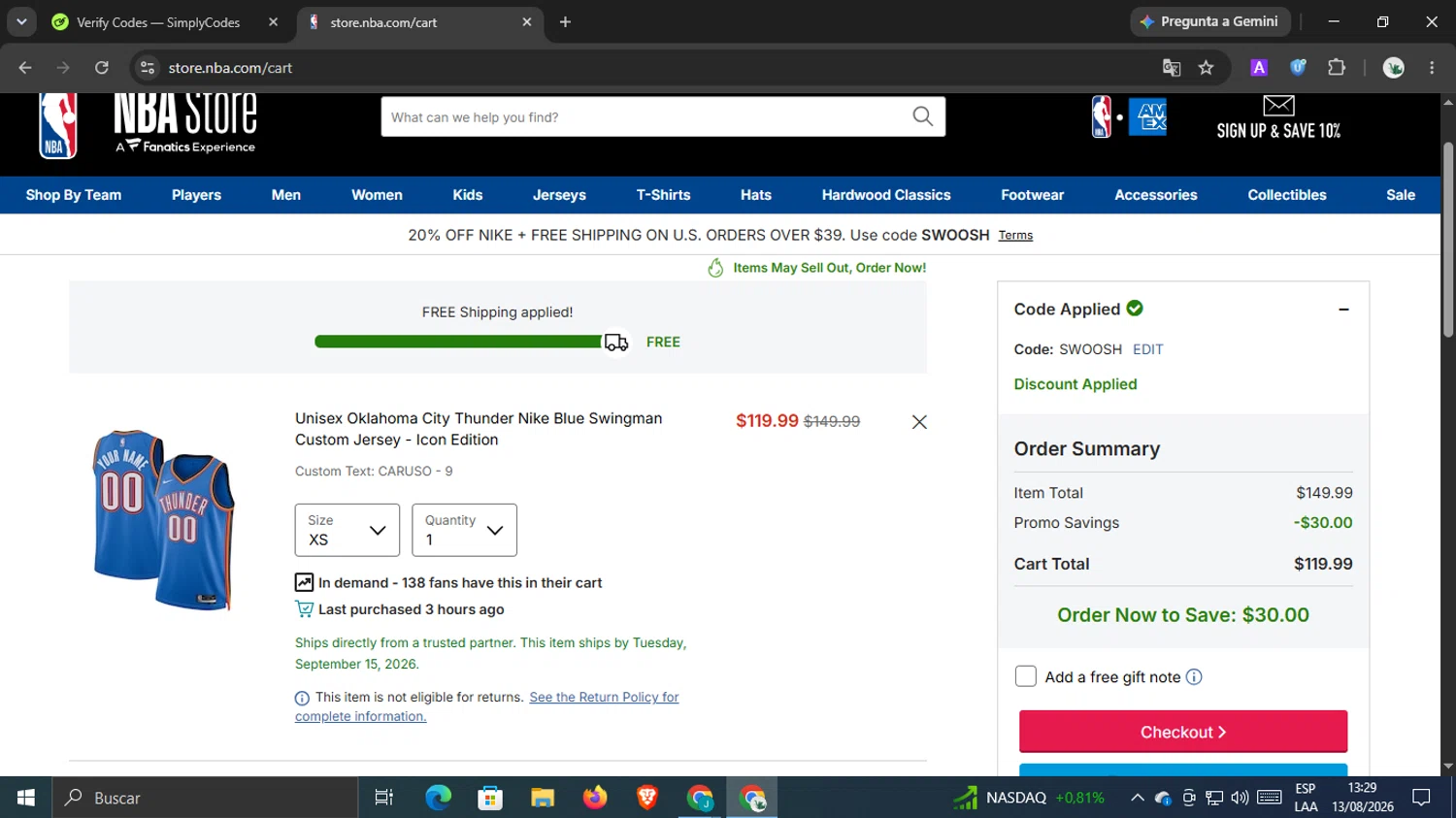Open the Jerseys menu
Screen dimensions: 1456x818
(559, 195)
